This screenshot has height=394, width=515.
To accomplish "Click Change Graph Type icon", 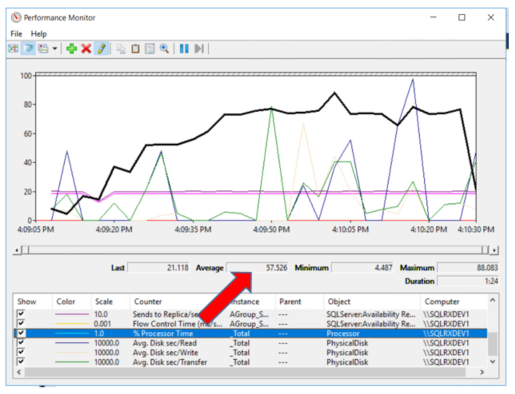I will point(43,49).
